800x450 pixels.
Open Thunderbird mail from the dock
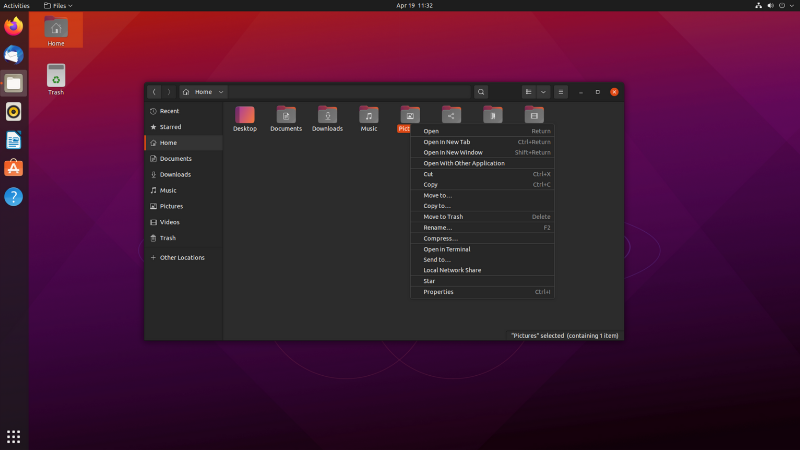[x=14, y=55]
